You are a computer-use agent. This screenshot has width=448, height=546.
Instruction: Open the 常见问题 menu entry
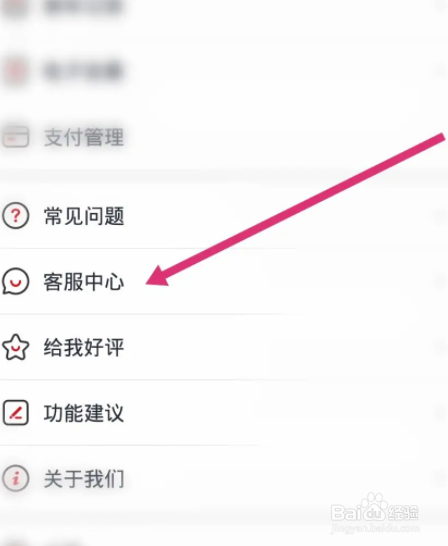tap(224, 216)
